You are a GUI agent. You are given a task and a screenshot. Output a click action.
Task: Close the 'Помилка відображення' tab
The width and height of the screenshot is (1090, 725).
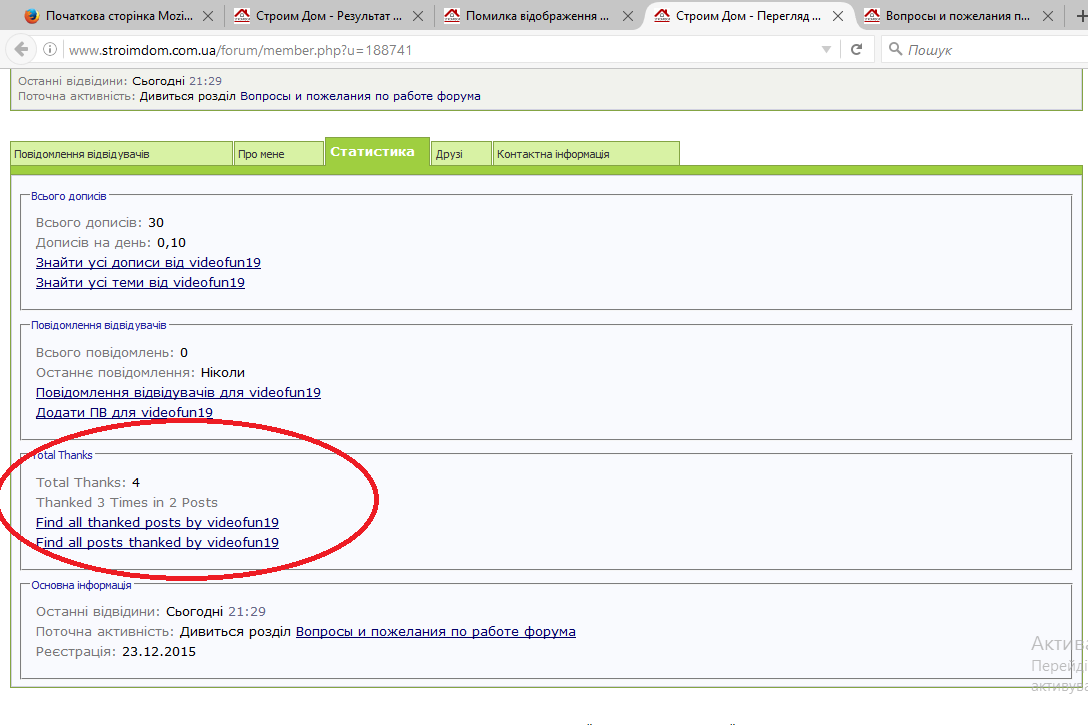(x=628, y=15)
